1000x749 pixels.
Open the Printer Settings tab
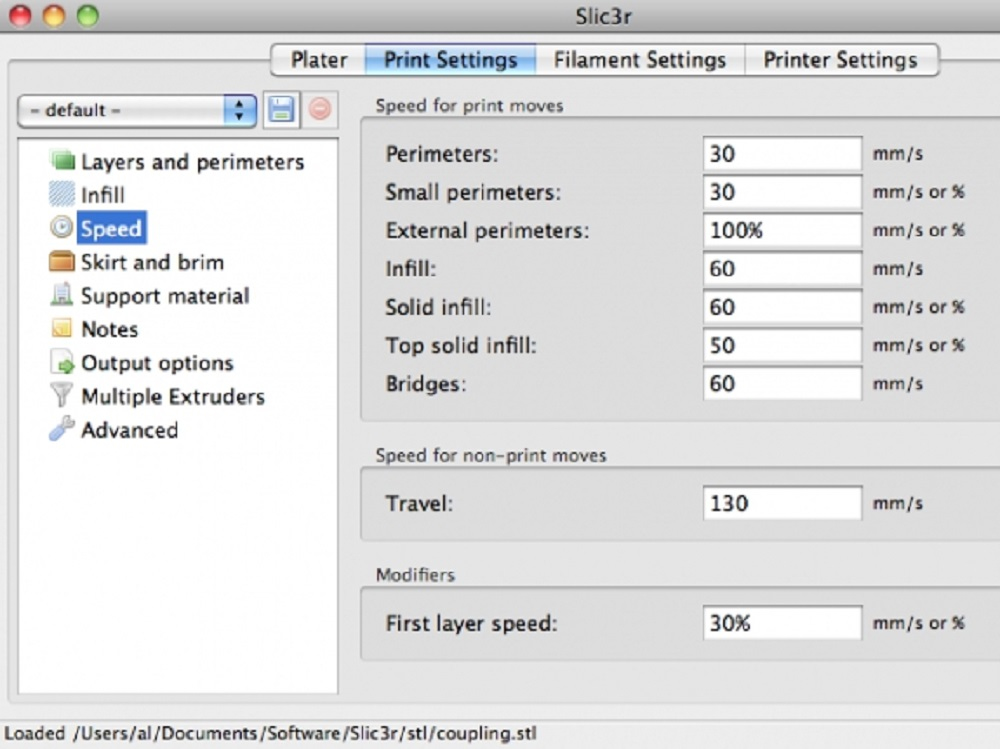coord(841,60)
